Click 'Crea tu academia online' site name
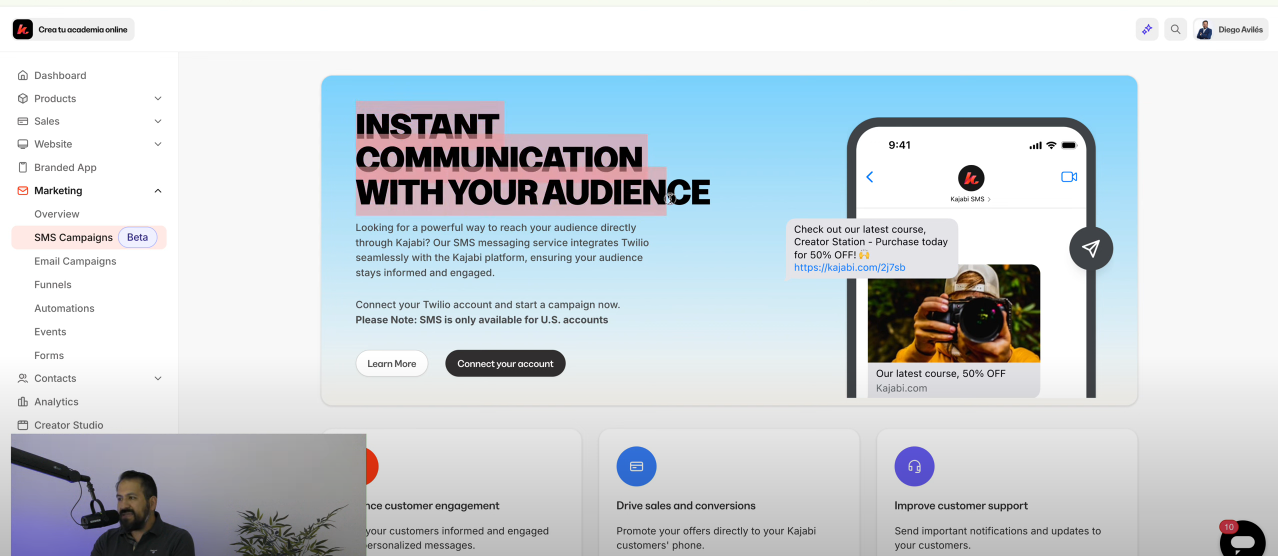This screenshot has height=556, width=1278. pos(83,30)
